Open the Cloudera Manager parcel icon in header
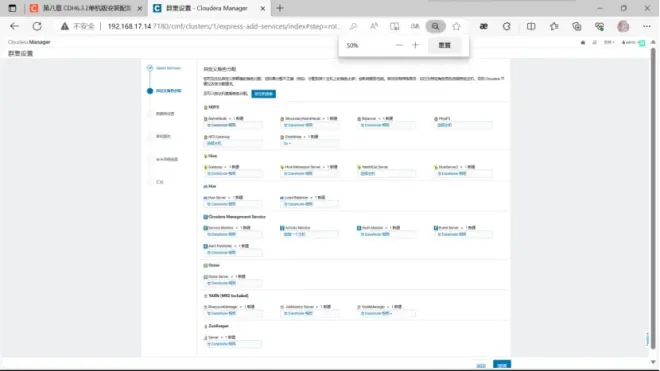This screenshot has height=371, width=660. 583,43
